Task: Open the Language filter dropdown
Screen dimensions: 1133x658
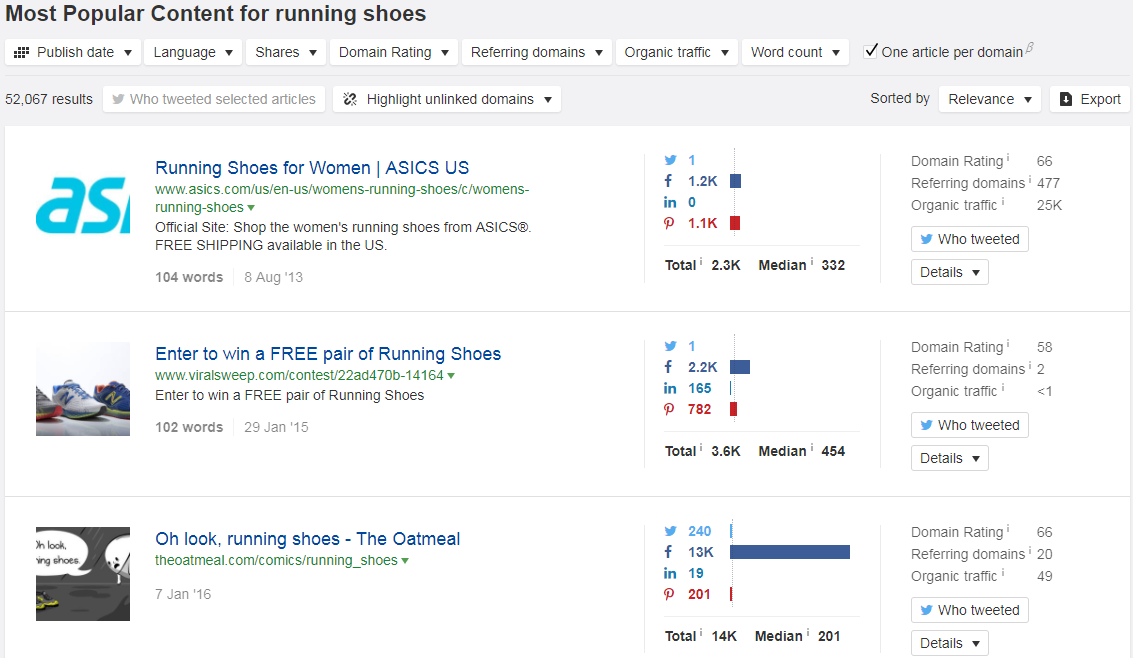Action: click(192, 52)
